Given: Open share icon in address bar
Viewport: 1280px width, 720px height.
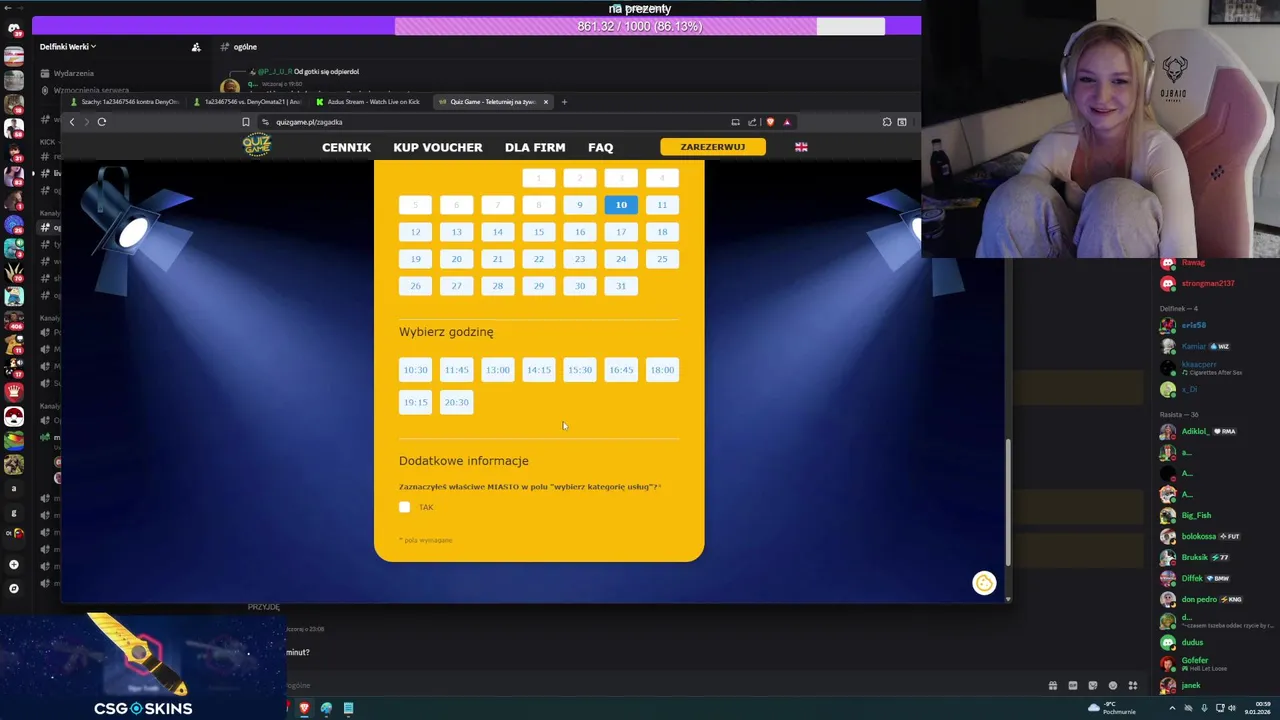Looking at the screenshot, I should (x=752, y=122).
